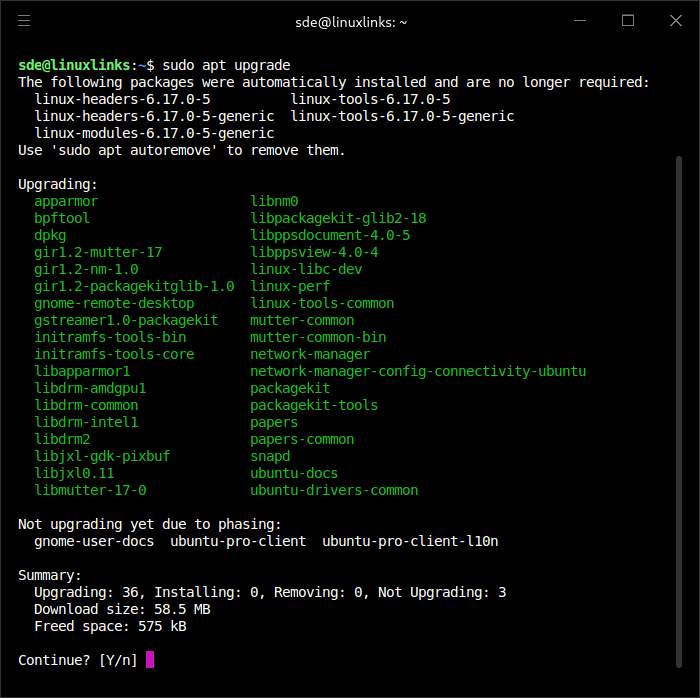
Task: Click the magenta cursor after Continue prompt
Action: click(150, 660)
